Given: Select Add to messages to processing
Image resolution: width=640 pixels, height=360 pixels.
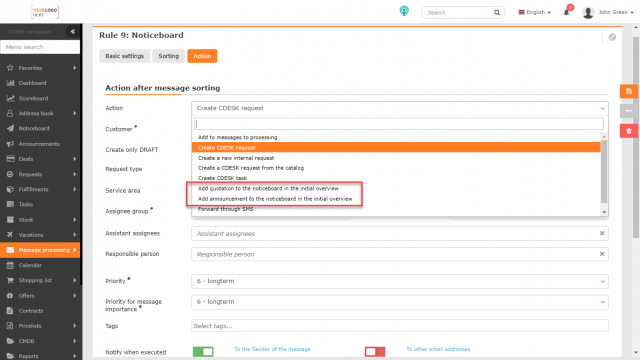Looking at the screenshot, I should pyautogui.click(x=396, y=138).
